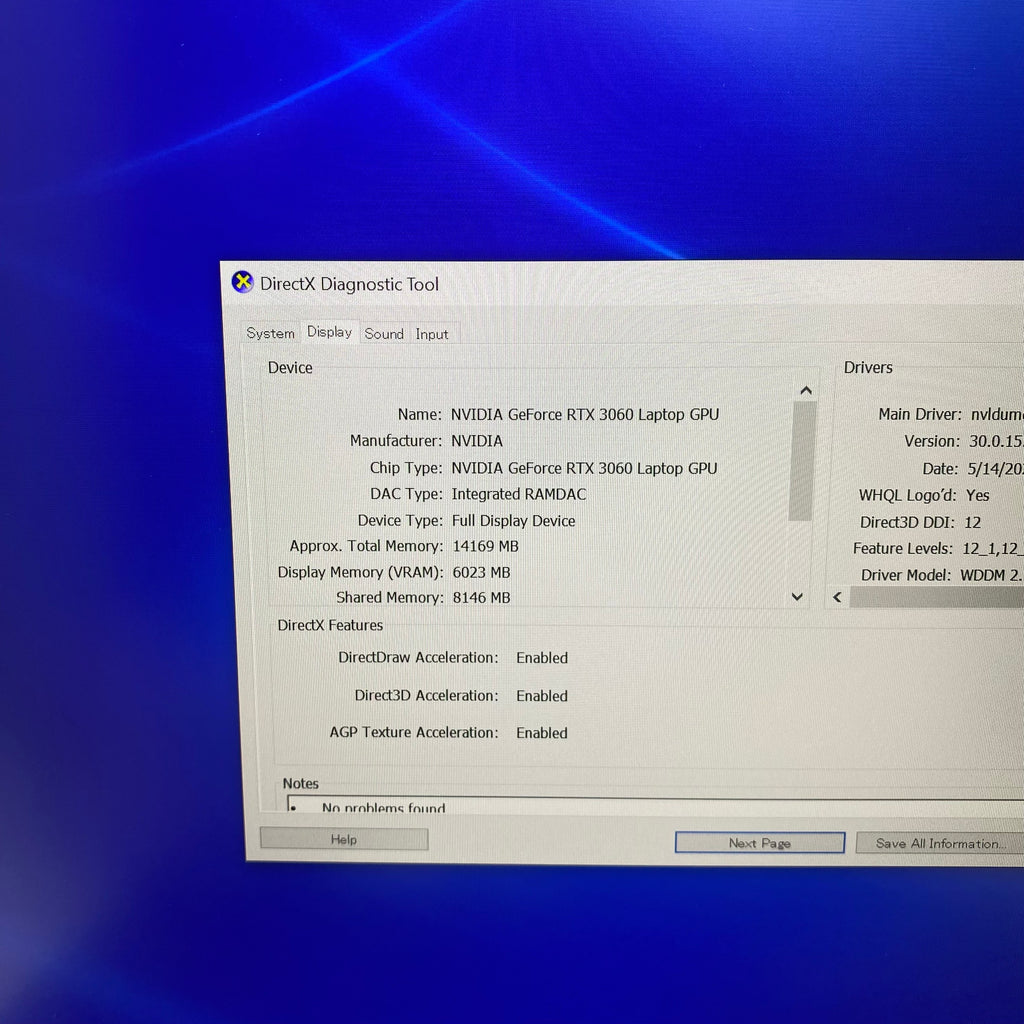Click the DirectX Diagnostic Tool title text
Image resolution: width=1024 pixels, height=1024 pixels.
[x=349, y=284]
